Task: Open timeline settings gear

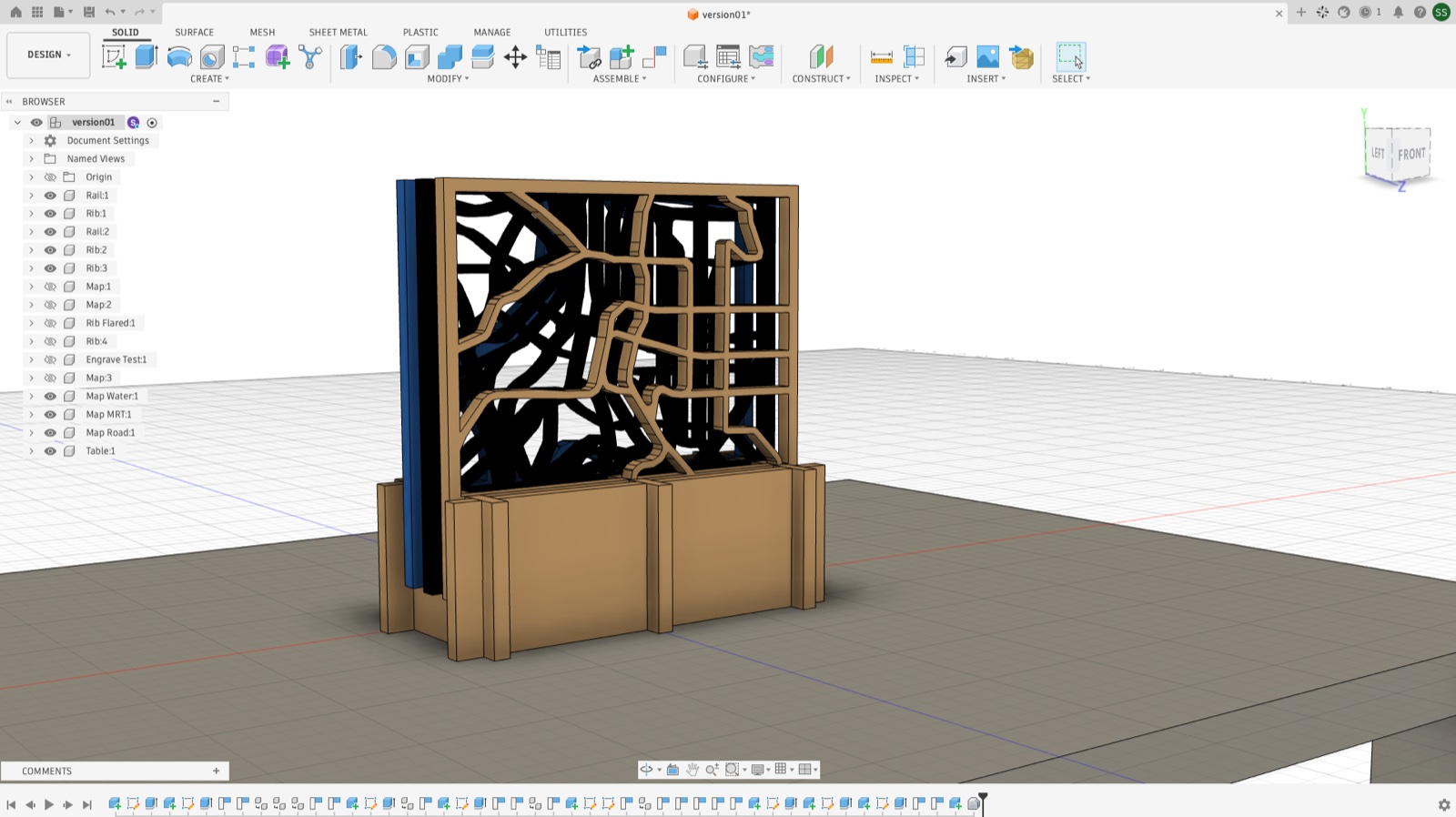Action: (x=1443, y=804)
